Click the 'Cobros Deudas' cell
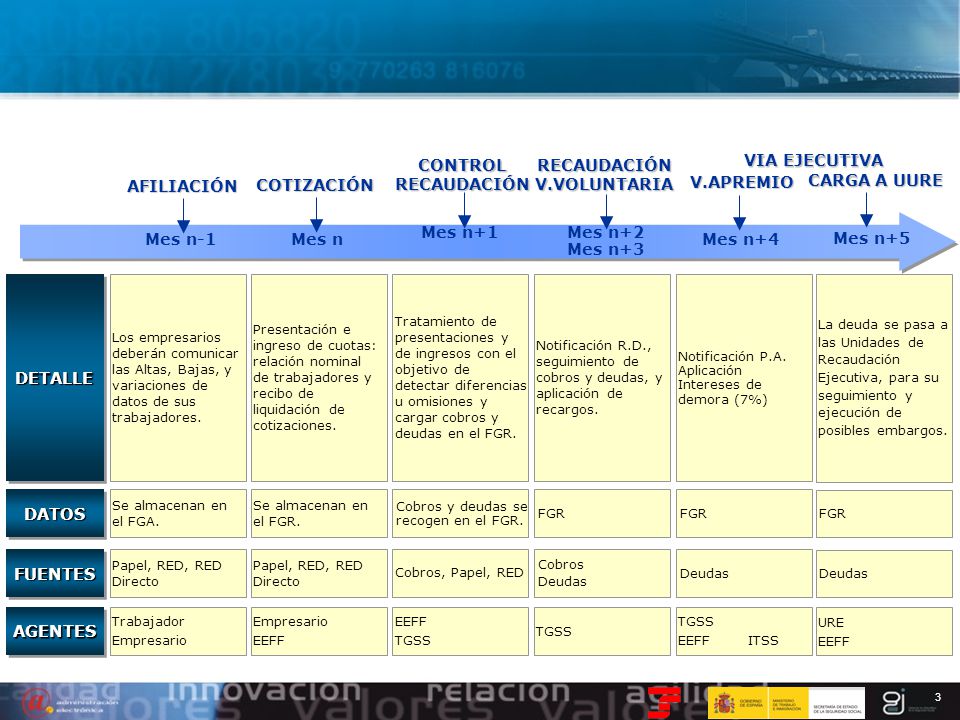Viewport: 960px width, 720px height. coord(602,574)
